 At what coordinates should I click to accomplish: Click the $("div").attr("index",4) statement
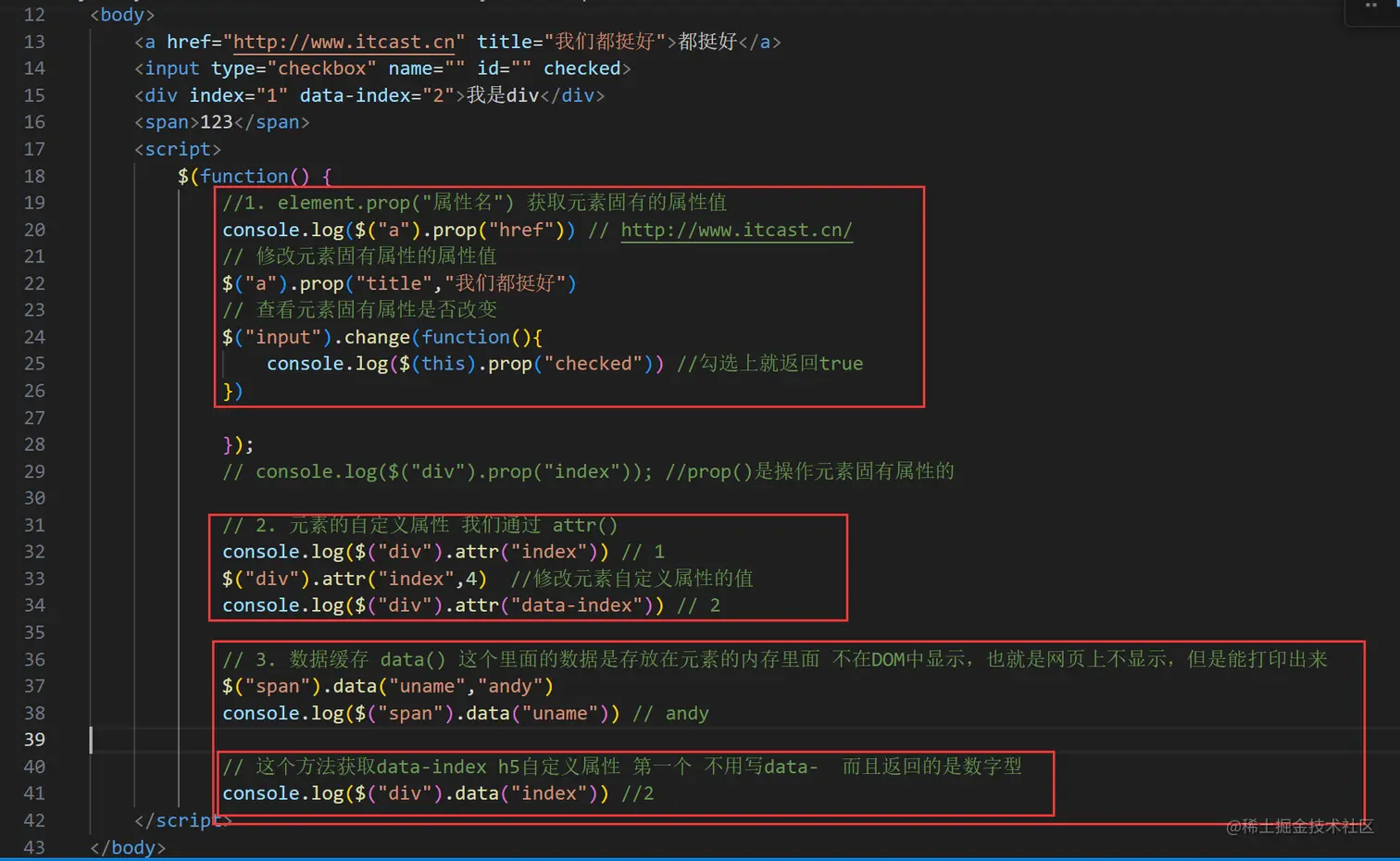tap(355, 579)
